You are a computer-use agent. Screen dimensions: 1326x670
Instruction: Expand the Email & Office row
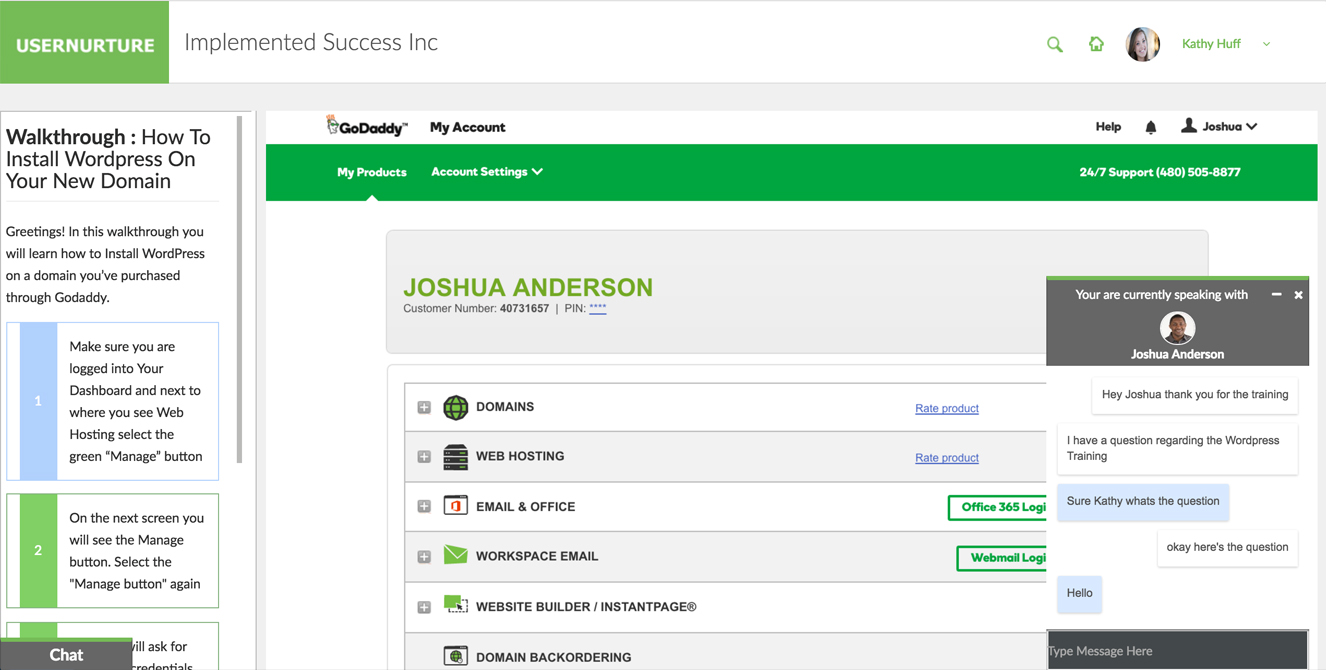pyautogui.click(x=424, y=507)
